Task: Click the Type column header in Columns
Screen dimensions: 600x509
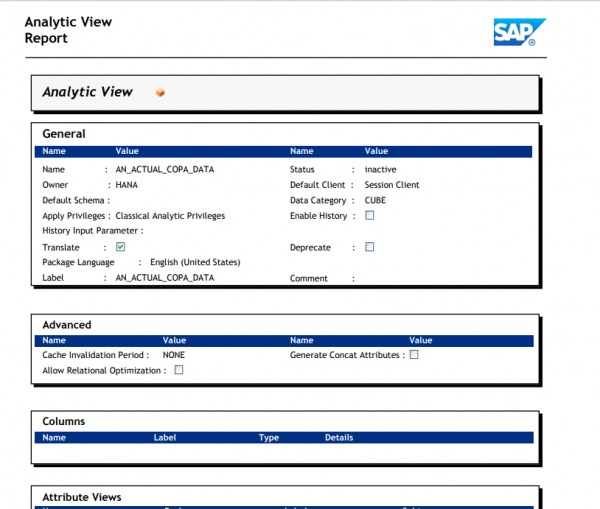Action: coord(269,438)
